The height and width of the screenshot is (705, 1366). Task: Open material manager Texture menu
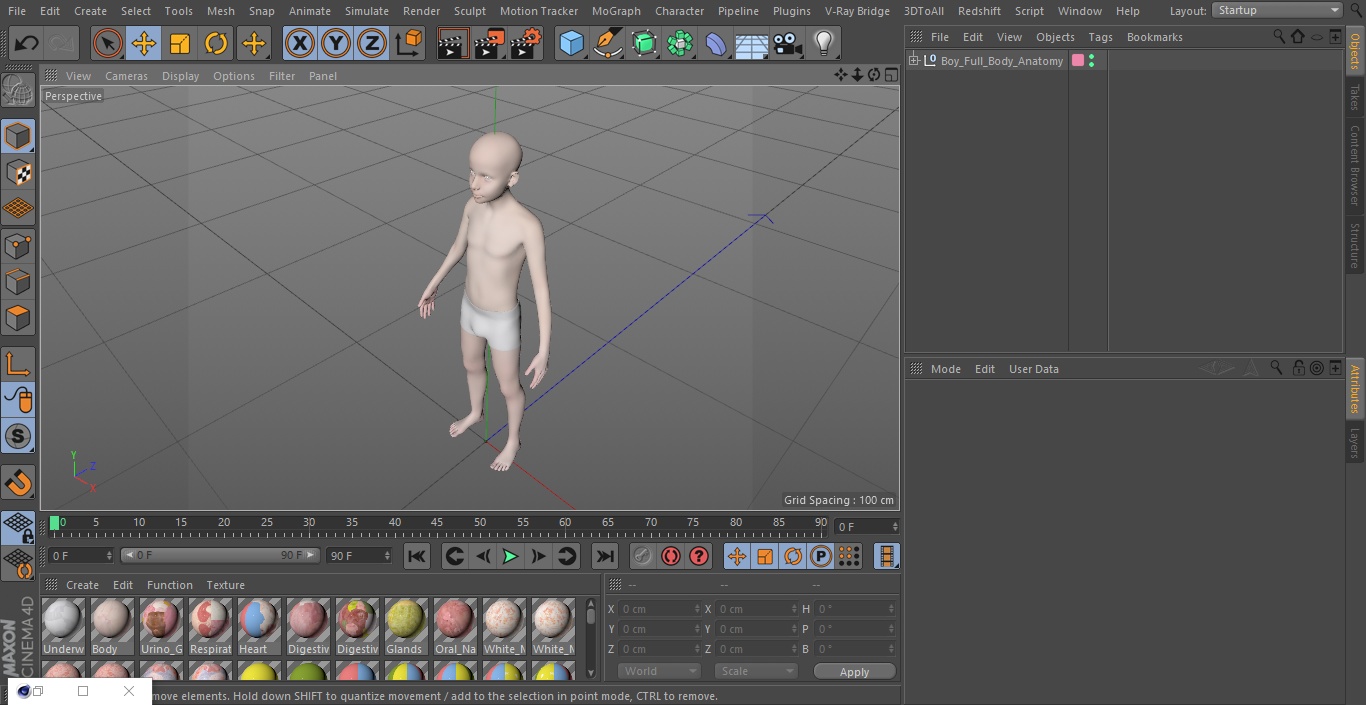(x=225, y=585)
